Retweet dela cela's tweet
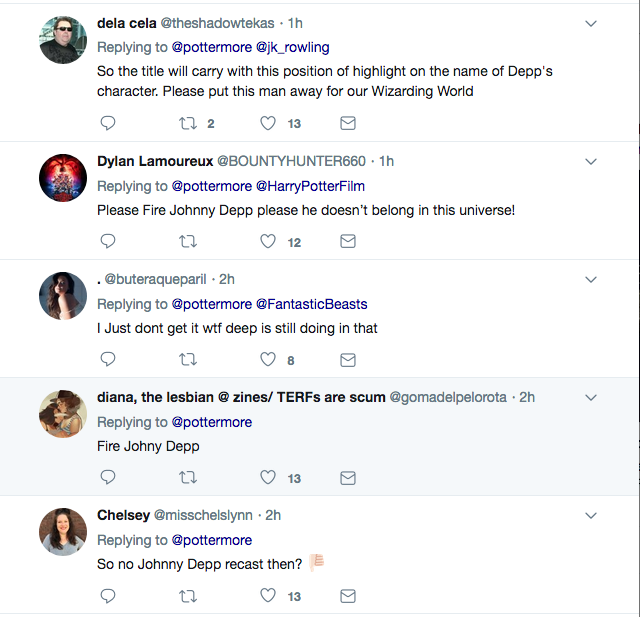The width and height of the screenshot is (640, 617). click(x=187, y=124)
